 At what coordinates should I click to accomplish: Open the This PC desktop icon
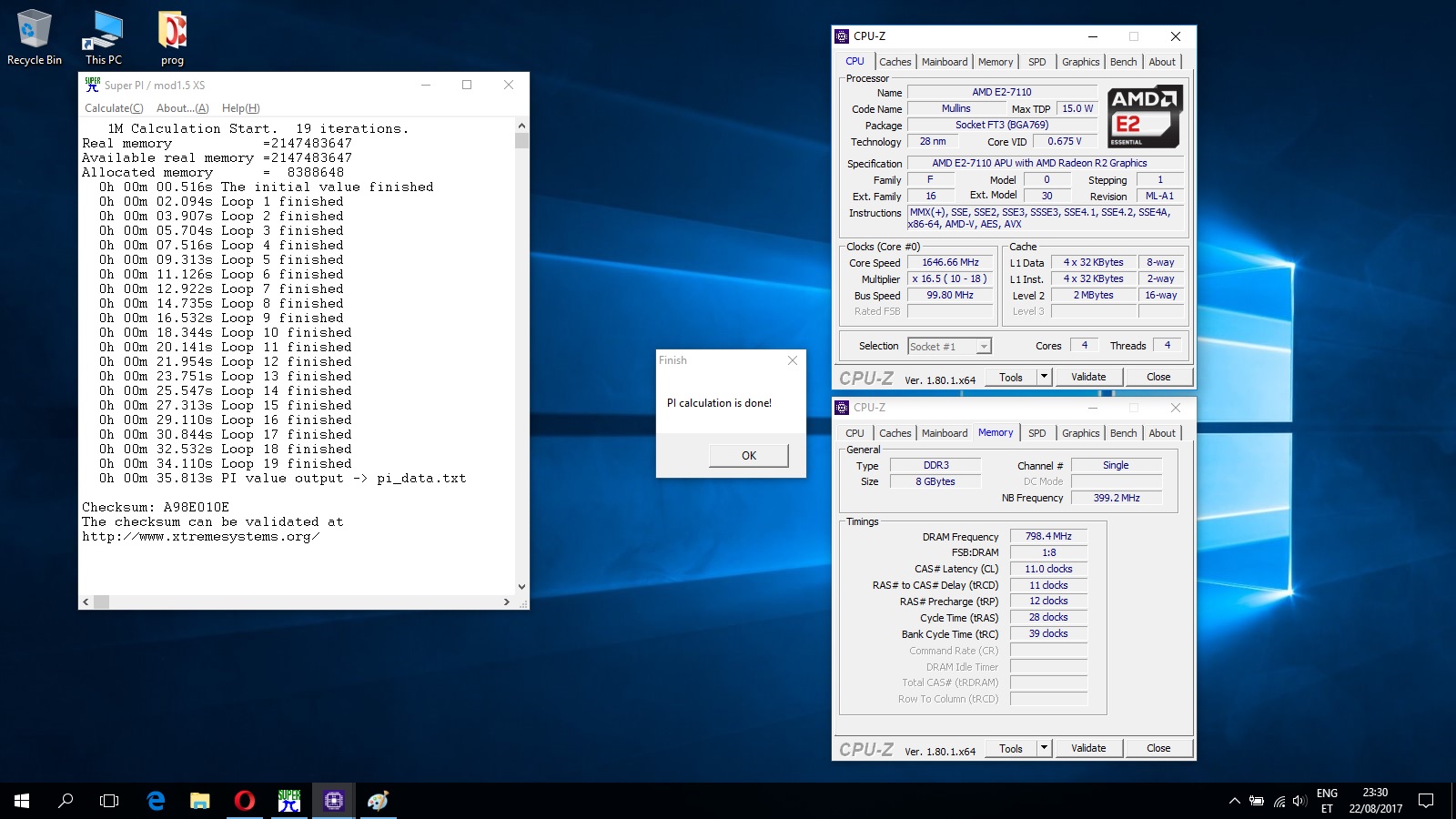(x=103, y=36)
